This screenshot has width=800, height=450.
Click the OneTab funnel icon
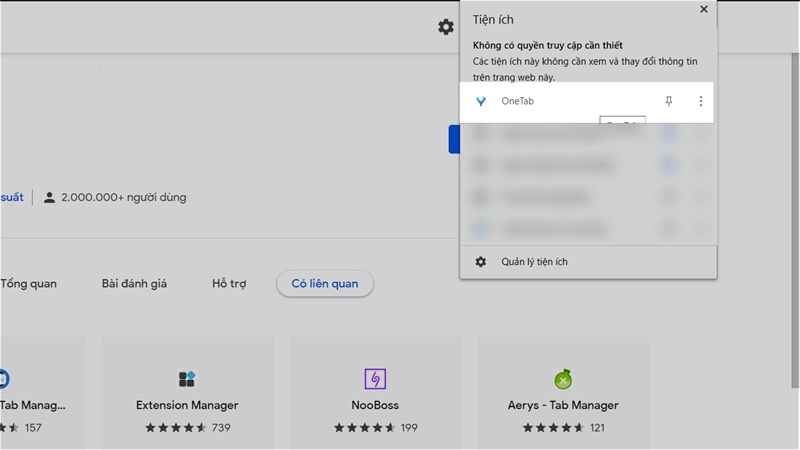(481, 101)
